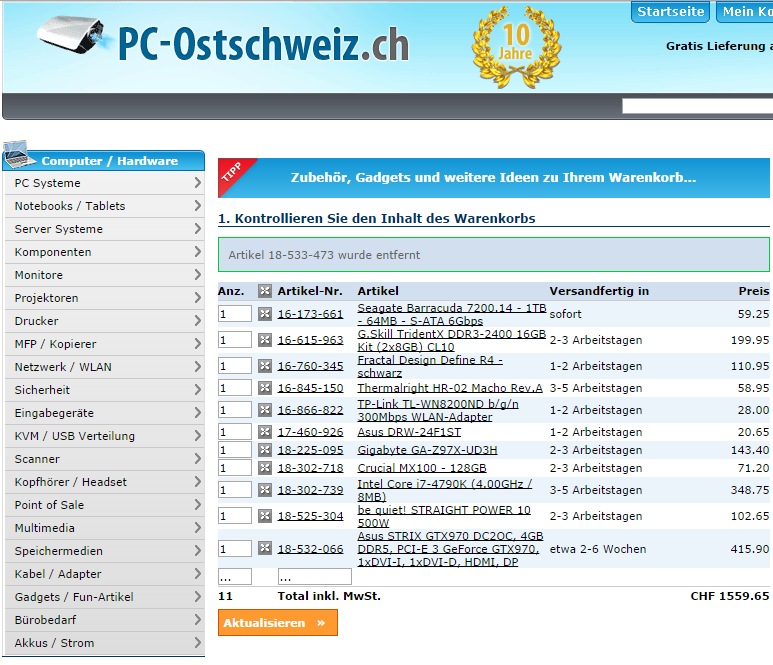This screenshot has width=773, height=665.
Task: Remove article 16-866-822 with its X icon
Action: [x=265, y=410]
